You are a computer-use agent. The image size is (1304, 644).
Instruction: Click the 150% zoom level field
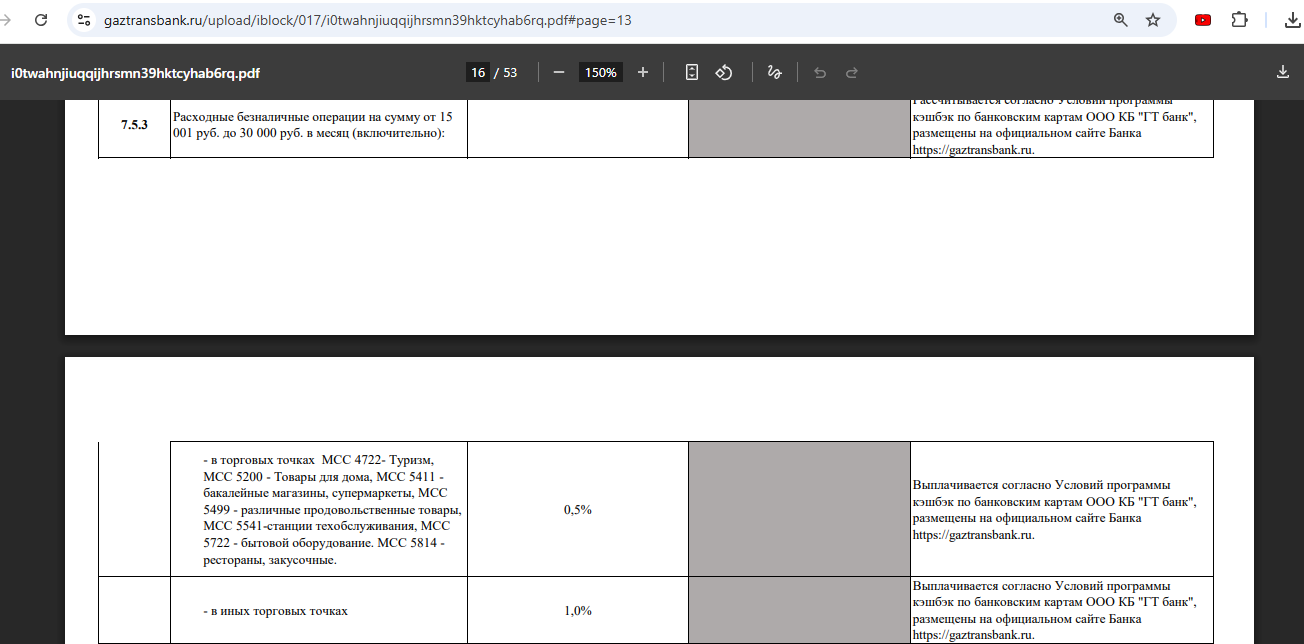pos(601,72)
